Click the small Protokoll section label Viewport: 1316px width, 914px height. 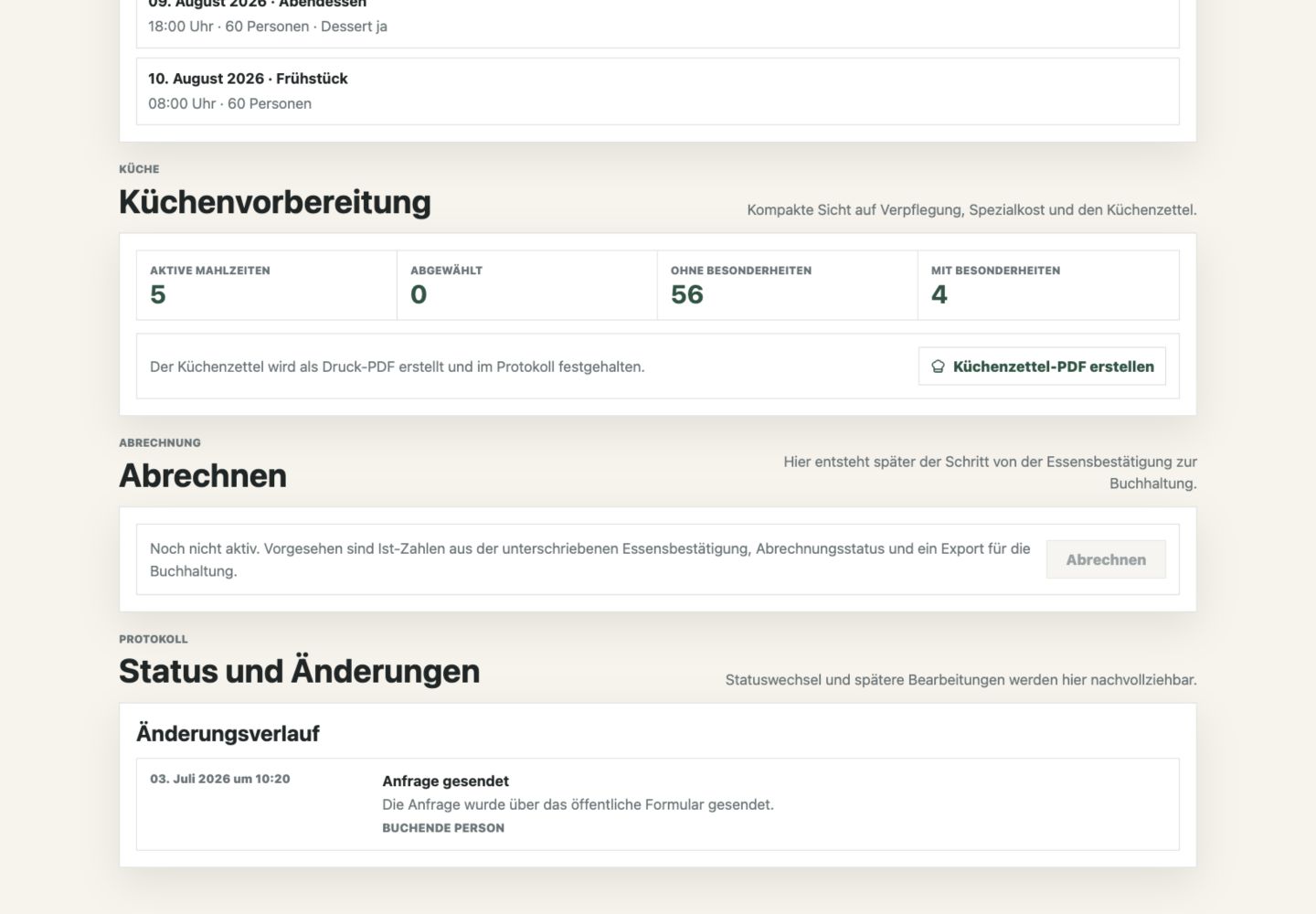click(154, 639)
